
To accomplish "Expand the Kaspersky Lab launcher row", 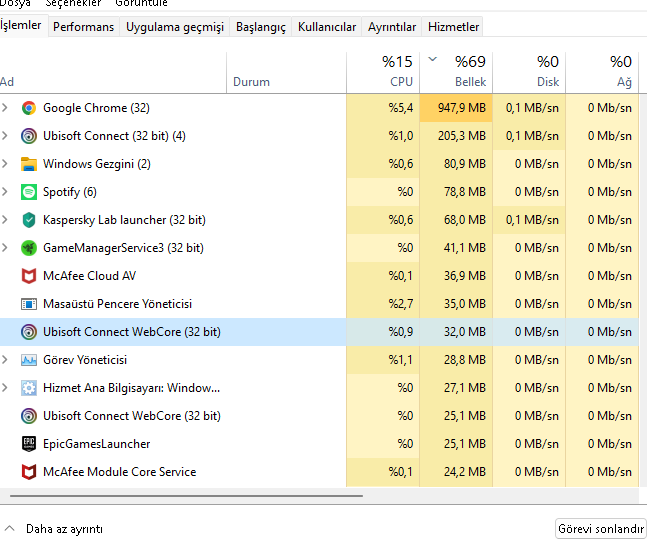I will (5, 220).
